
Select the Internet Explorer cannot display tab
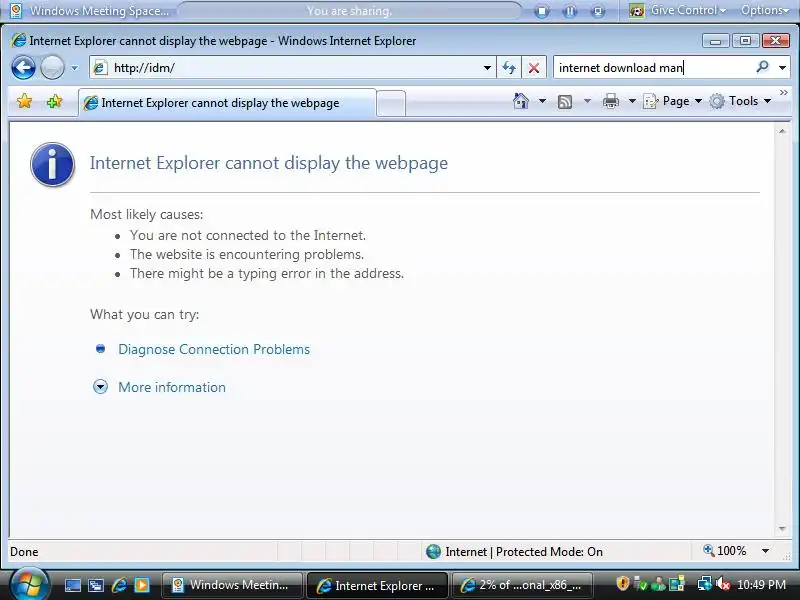(228, 103)
